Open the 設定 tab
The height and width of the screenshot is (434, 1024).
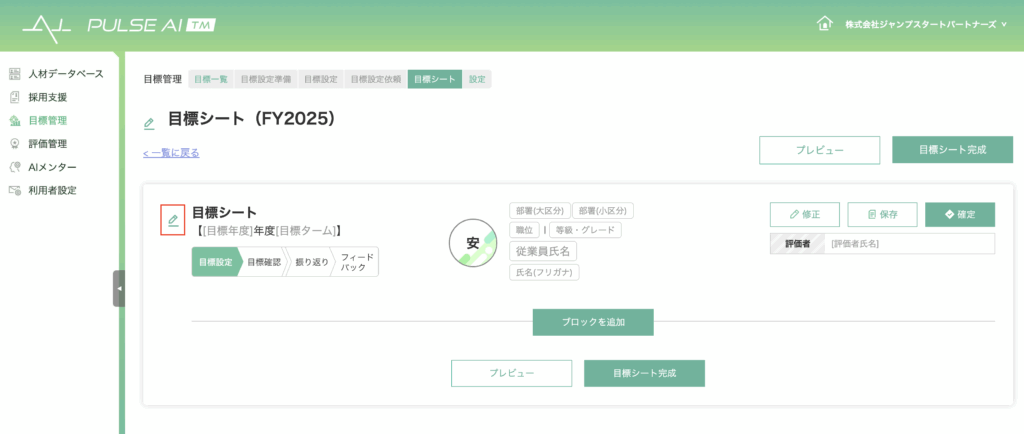point(477,78)
